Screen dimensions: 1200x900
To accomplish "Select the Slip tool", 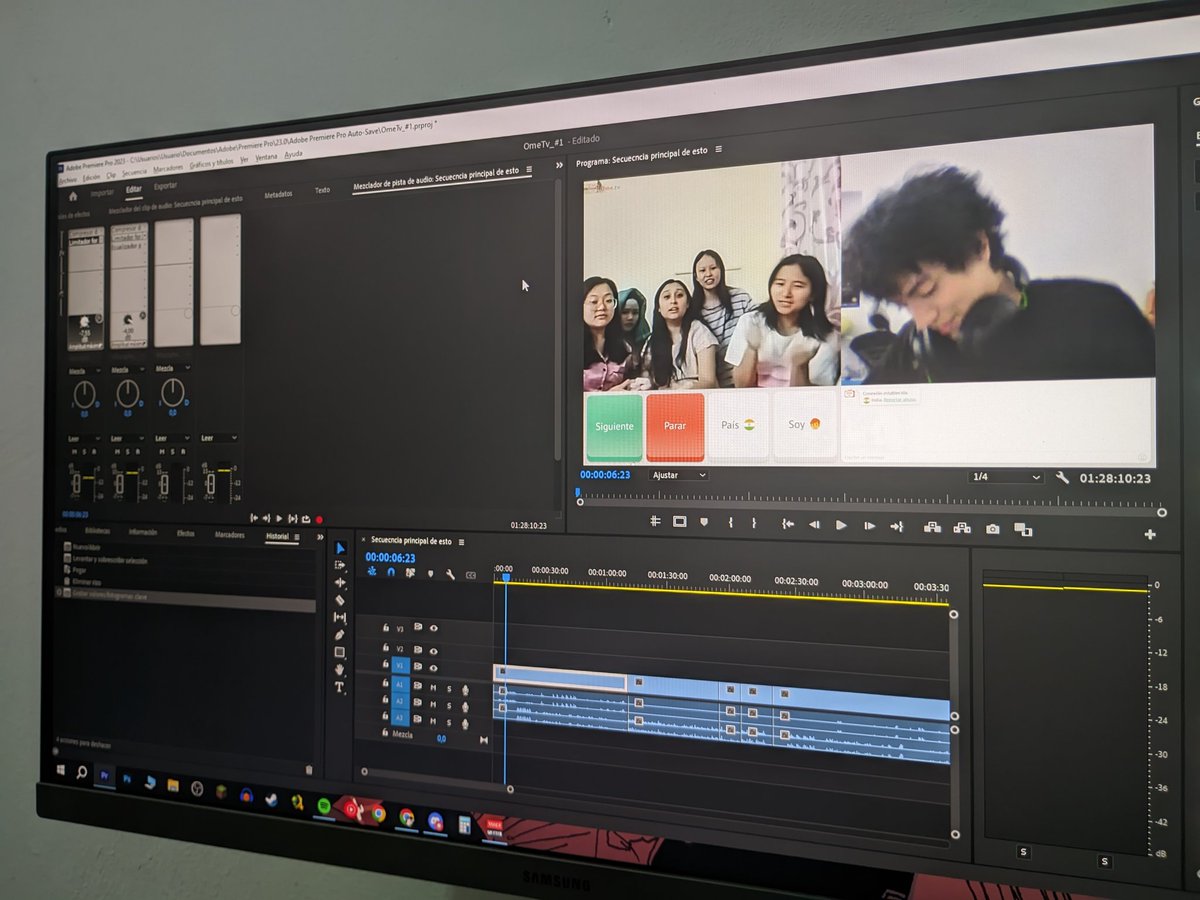I will (340, 617).
